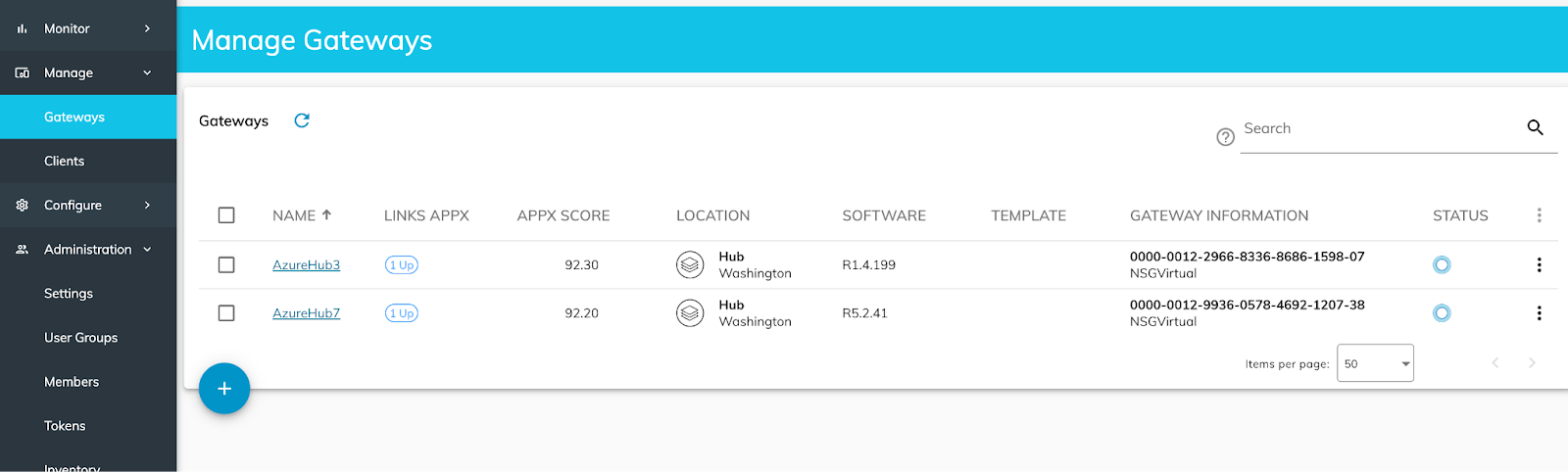Click the add gateway plus button
This screenshot has height=472, width=1568.
point(224,389)
